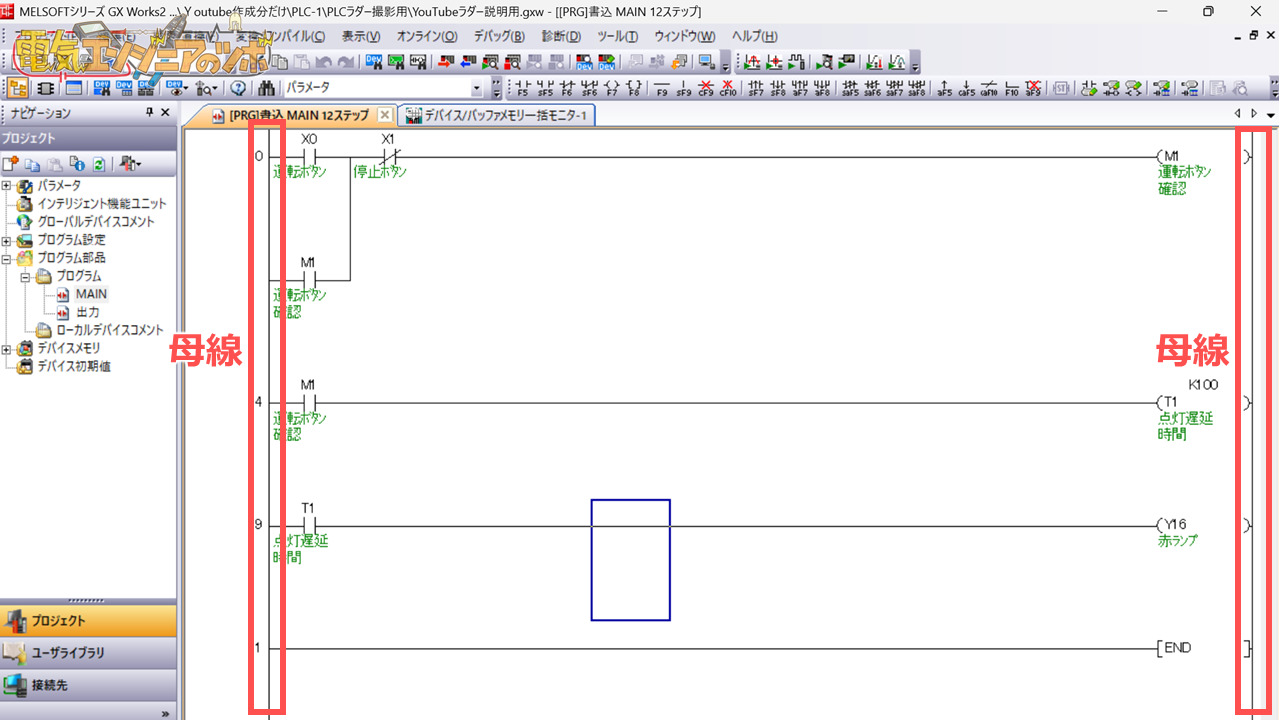1280x720 pixels.
Task: Expand the パラメータ tree node
Action: (7, 186)
